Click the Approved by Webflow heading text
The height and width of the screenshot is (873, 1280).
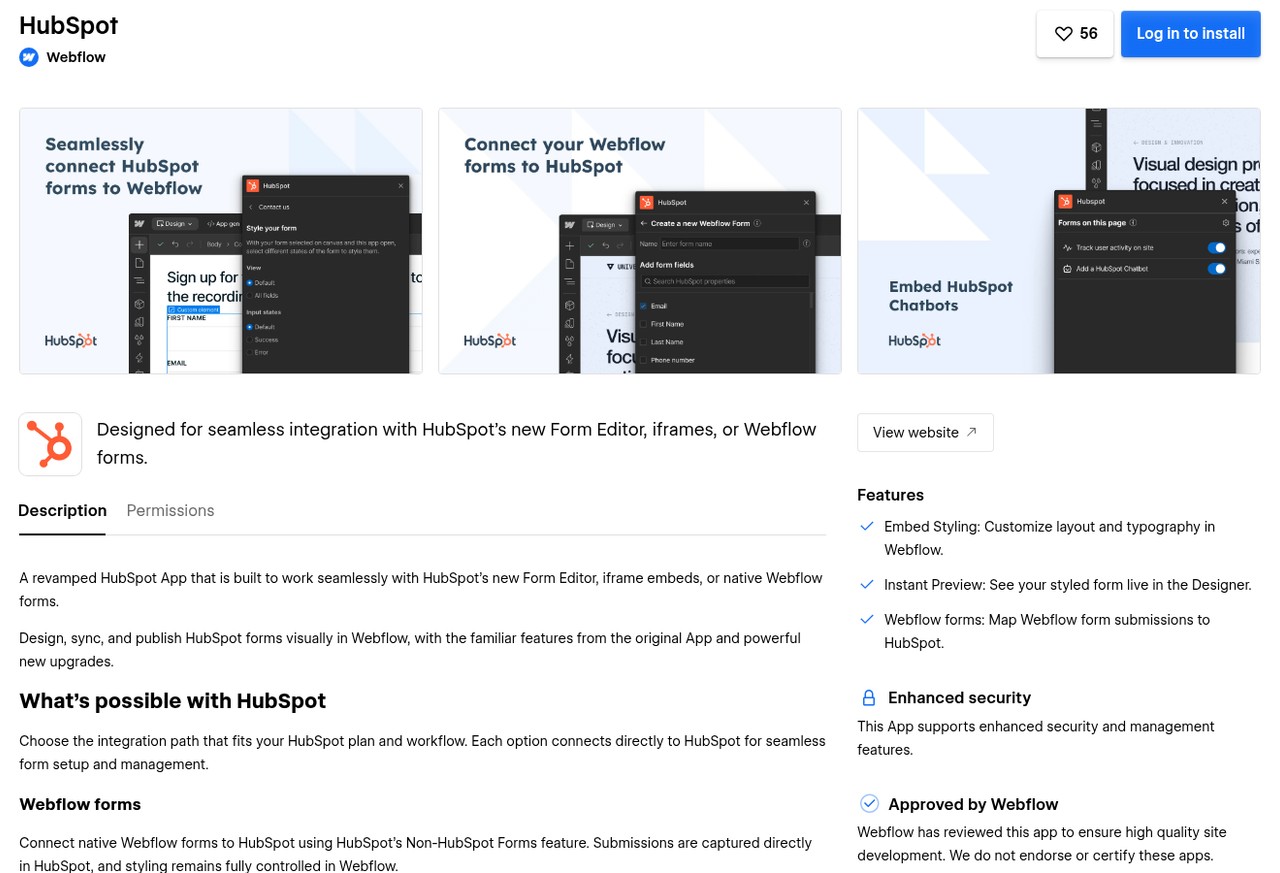click(x=973, y=804)
